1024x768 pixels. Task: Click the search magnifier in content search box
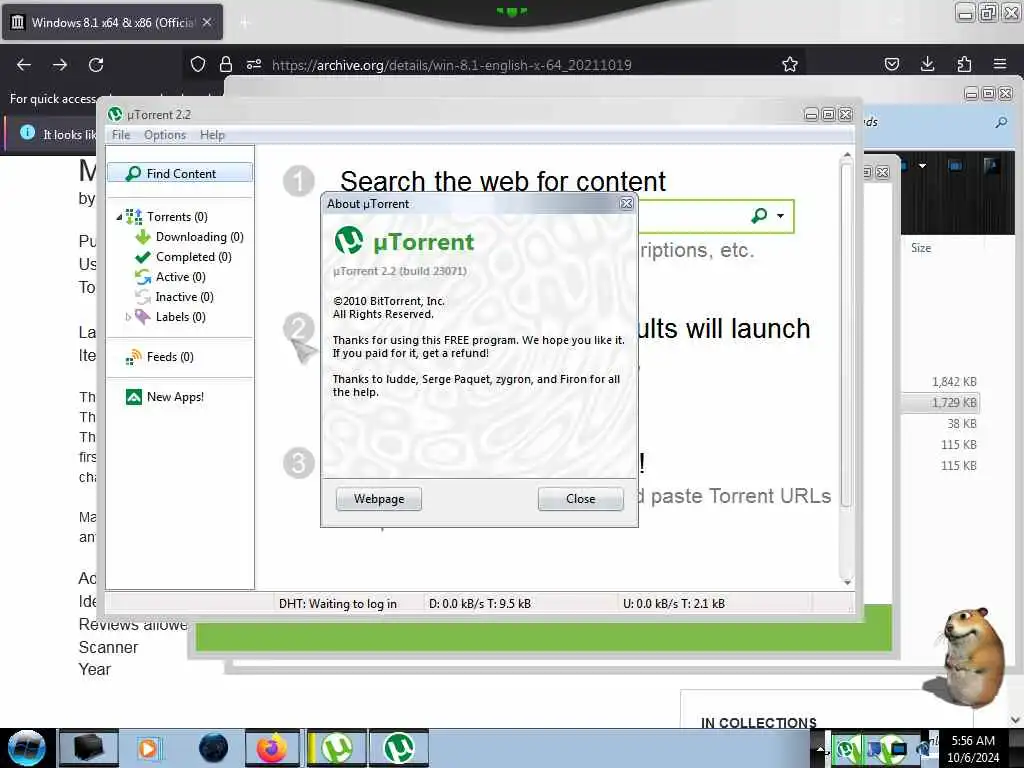pyautogui.click(x=759, y=216)
